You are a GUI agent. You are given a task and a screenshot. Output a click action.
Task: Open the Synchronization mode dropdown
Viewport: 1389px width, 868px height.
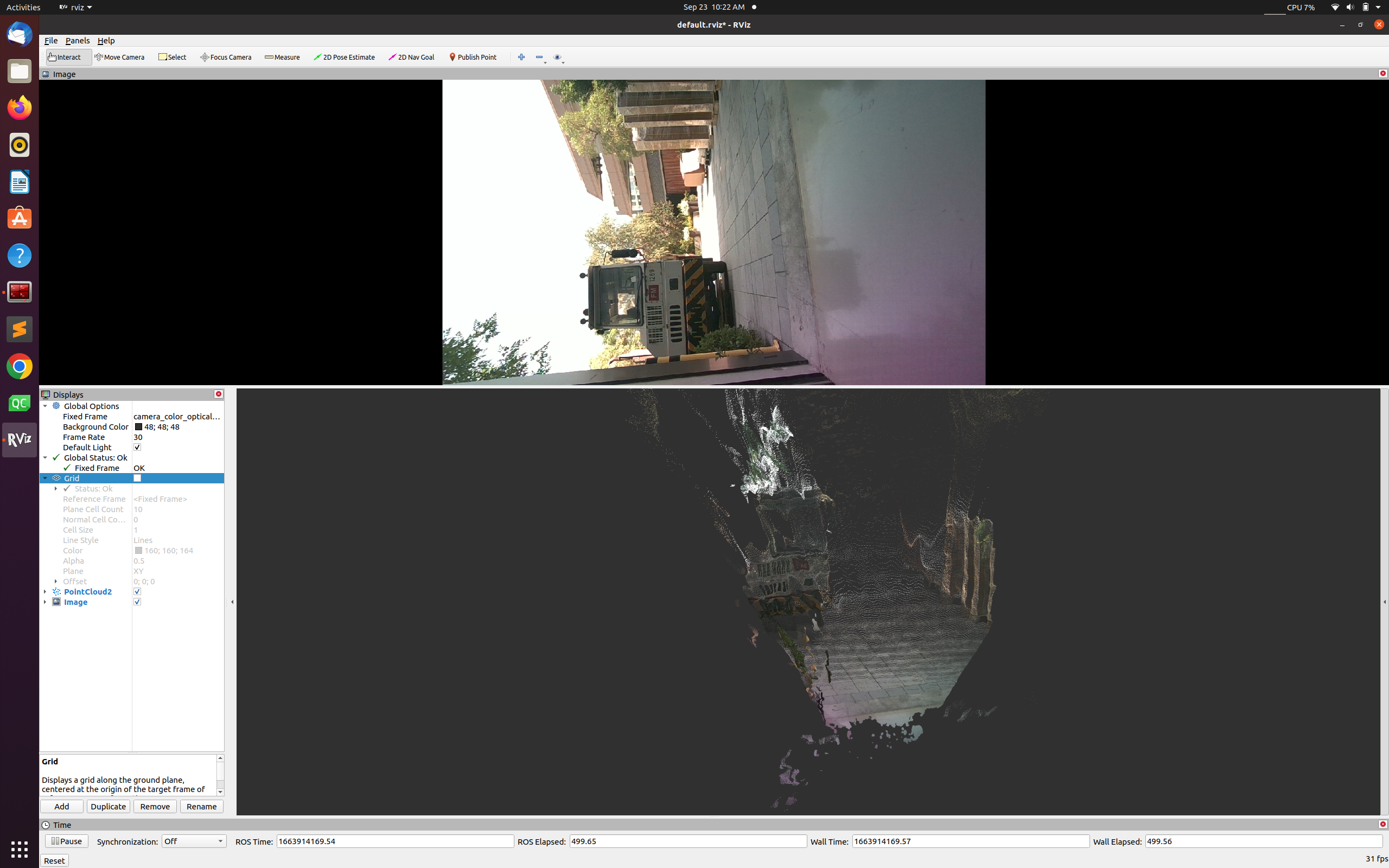[x=193, y=841]
